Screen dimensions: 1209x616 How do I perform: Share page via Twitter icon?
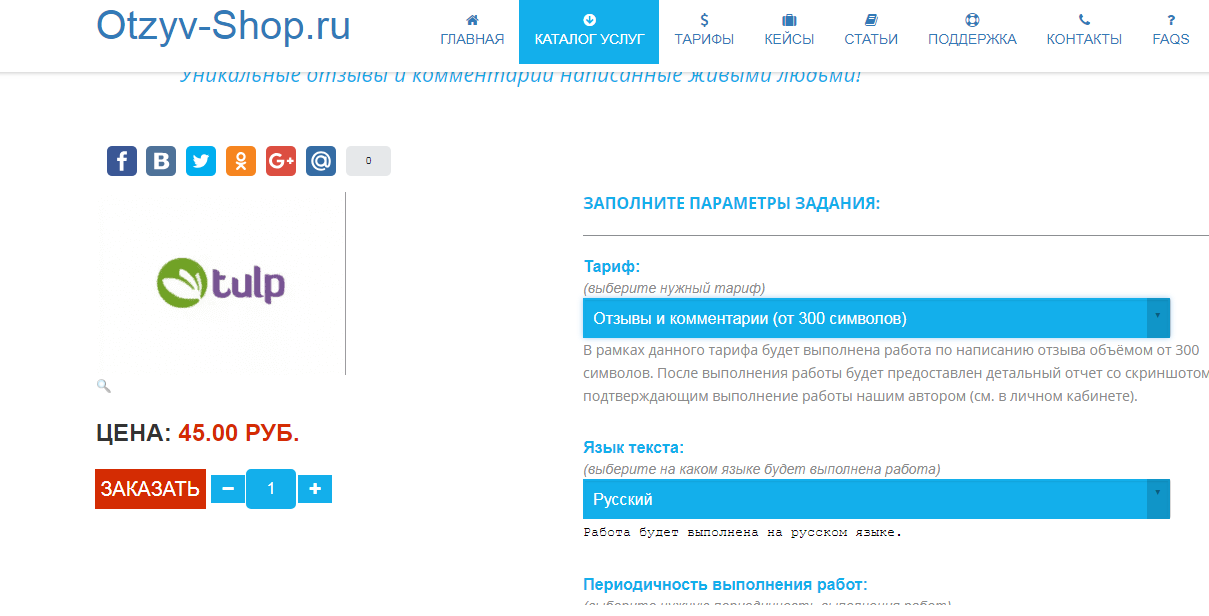[x=201, y=161]
